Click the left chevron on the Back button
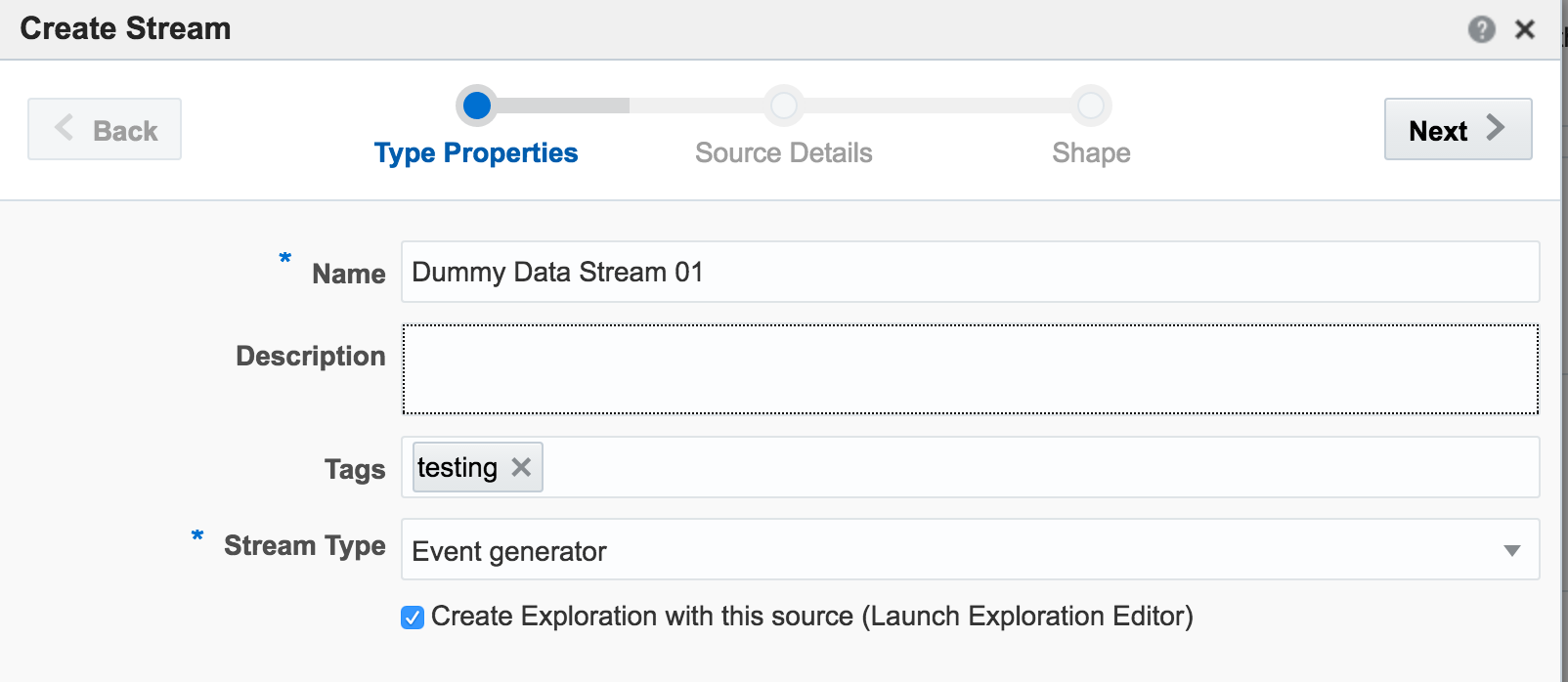The width and height of the screenshot is (1568, 682). 65,128
